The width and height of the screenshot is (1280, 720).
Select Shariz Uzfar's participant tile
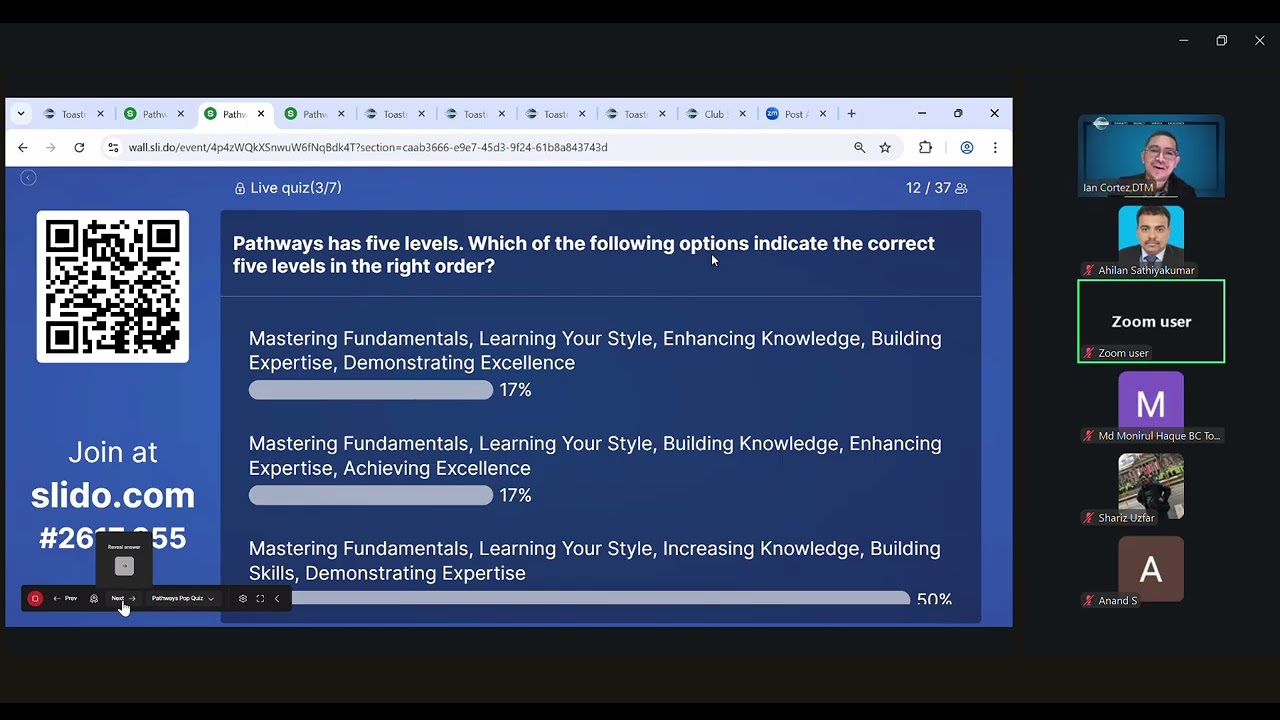(1151, 489)
